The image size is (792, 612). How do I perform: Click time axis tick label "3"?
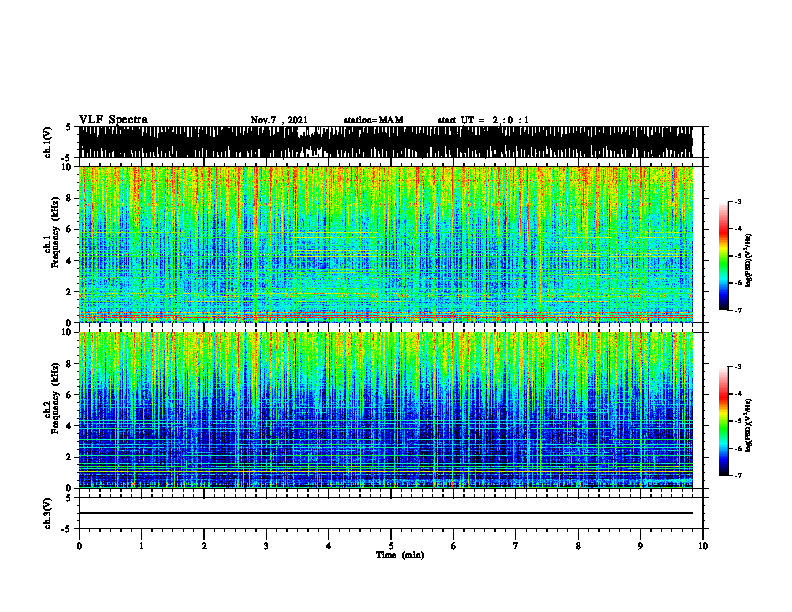[x=266, y=545]
